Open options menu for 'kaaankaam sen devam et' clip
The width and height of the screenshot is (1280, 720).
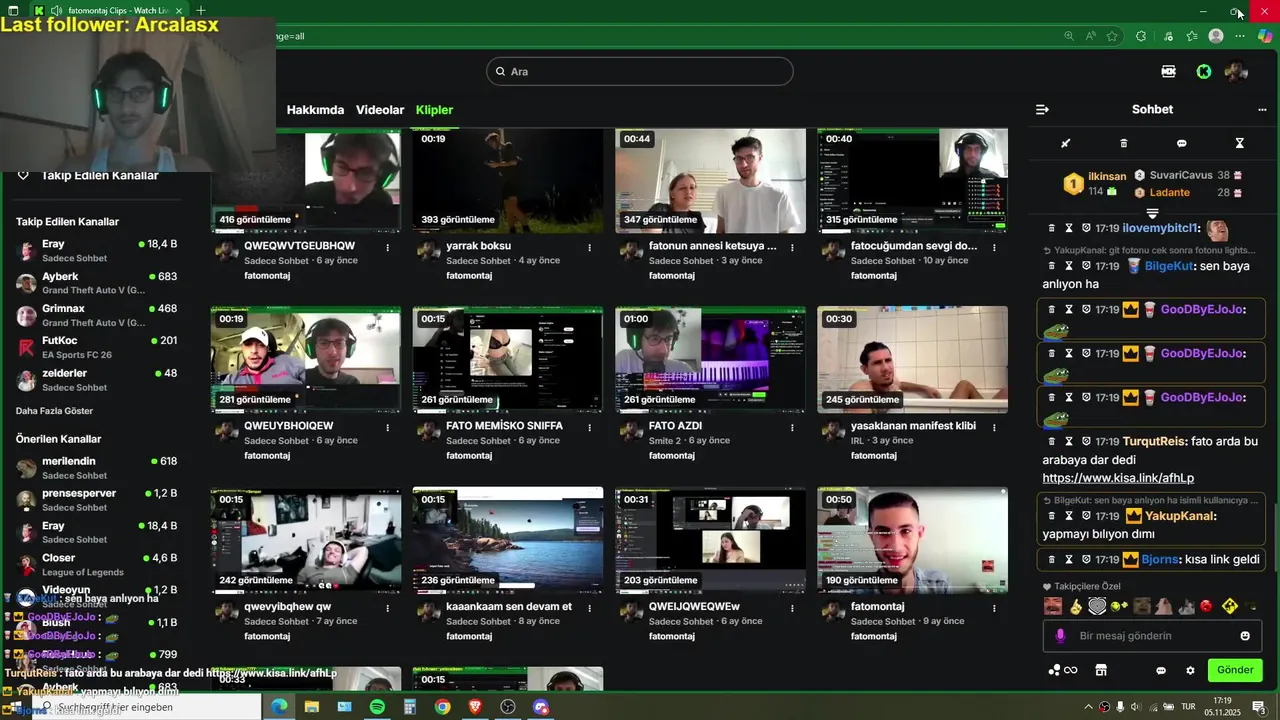[589, 608]
